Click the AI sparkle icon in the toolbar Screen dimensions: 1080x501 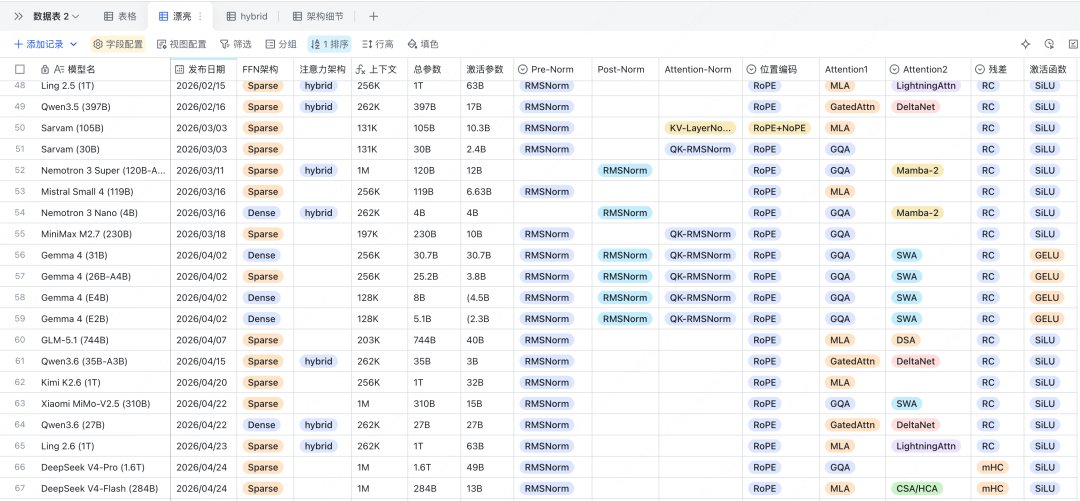coord(1026,44)
